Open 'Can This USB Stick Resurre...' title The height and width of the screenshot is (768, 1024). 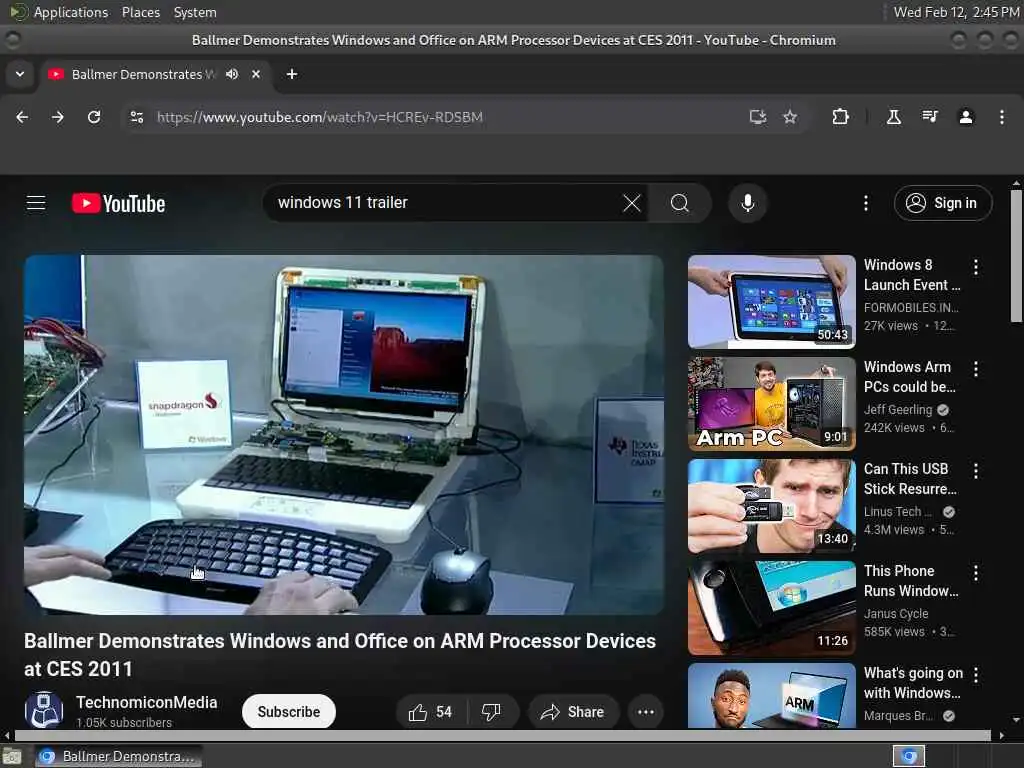click(x=910, y=479)
